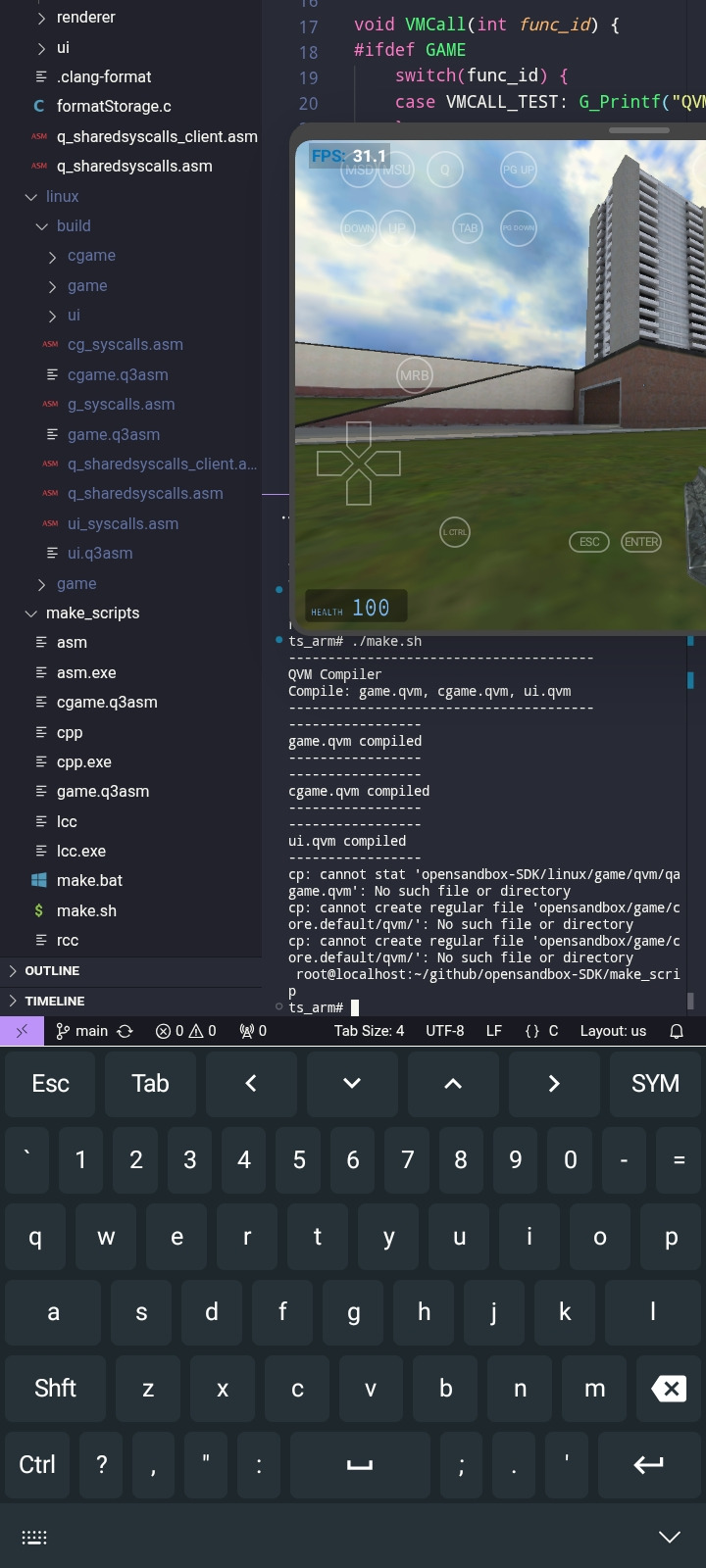Tap the UP overlay button in game
Screen dimensions: 706x1568
(397, 227)
